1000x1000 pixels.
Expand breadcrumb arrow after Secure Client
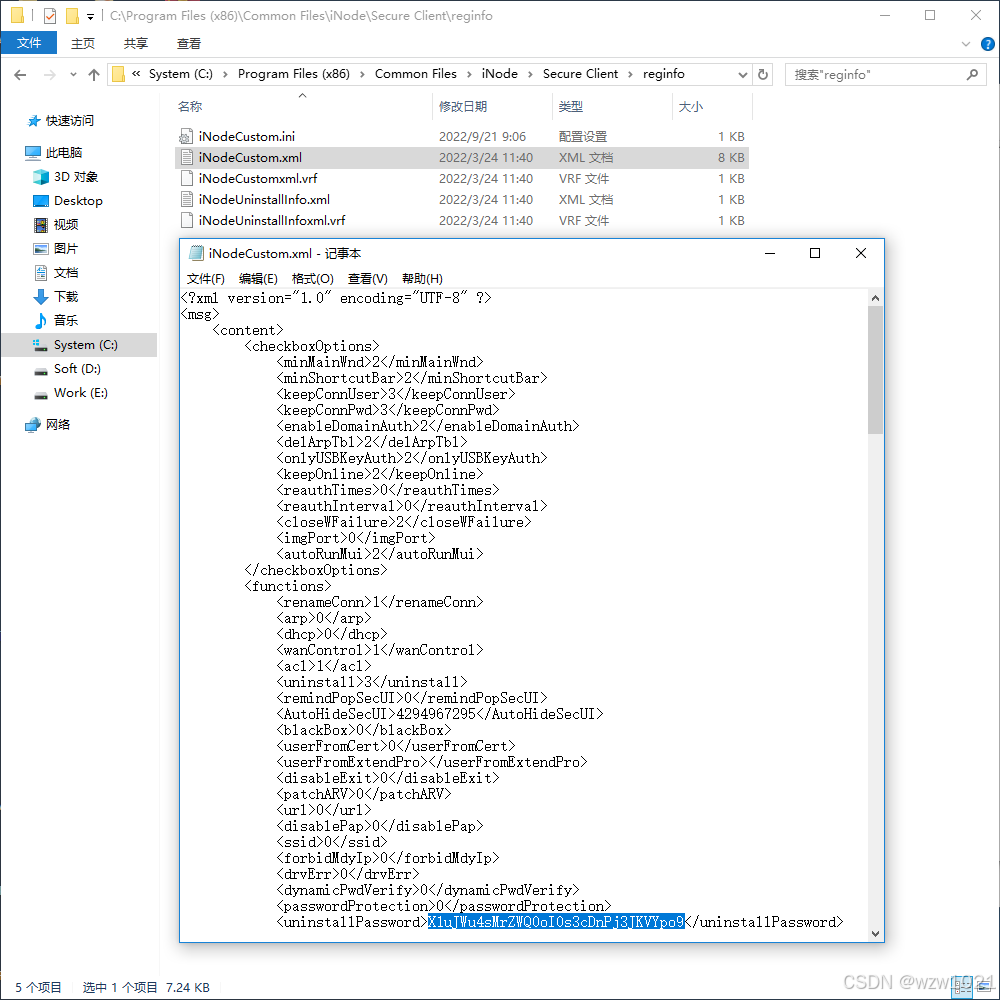(630, 75)
